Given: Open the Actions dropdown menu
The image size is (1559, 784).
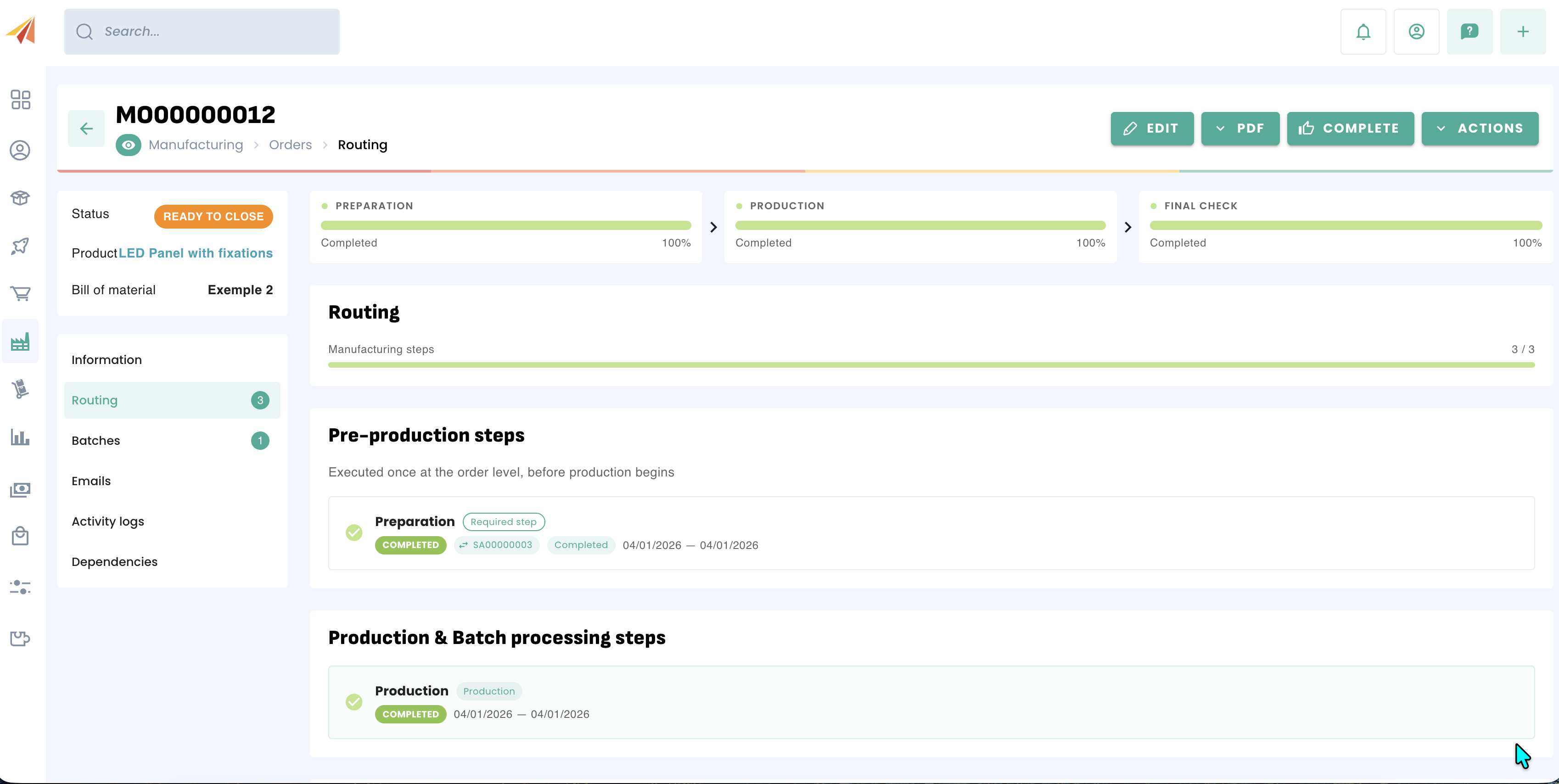Looking at the screenshot, I should [x=1480, y=128].
